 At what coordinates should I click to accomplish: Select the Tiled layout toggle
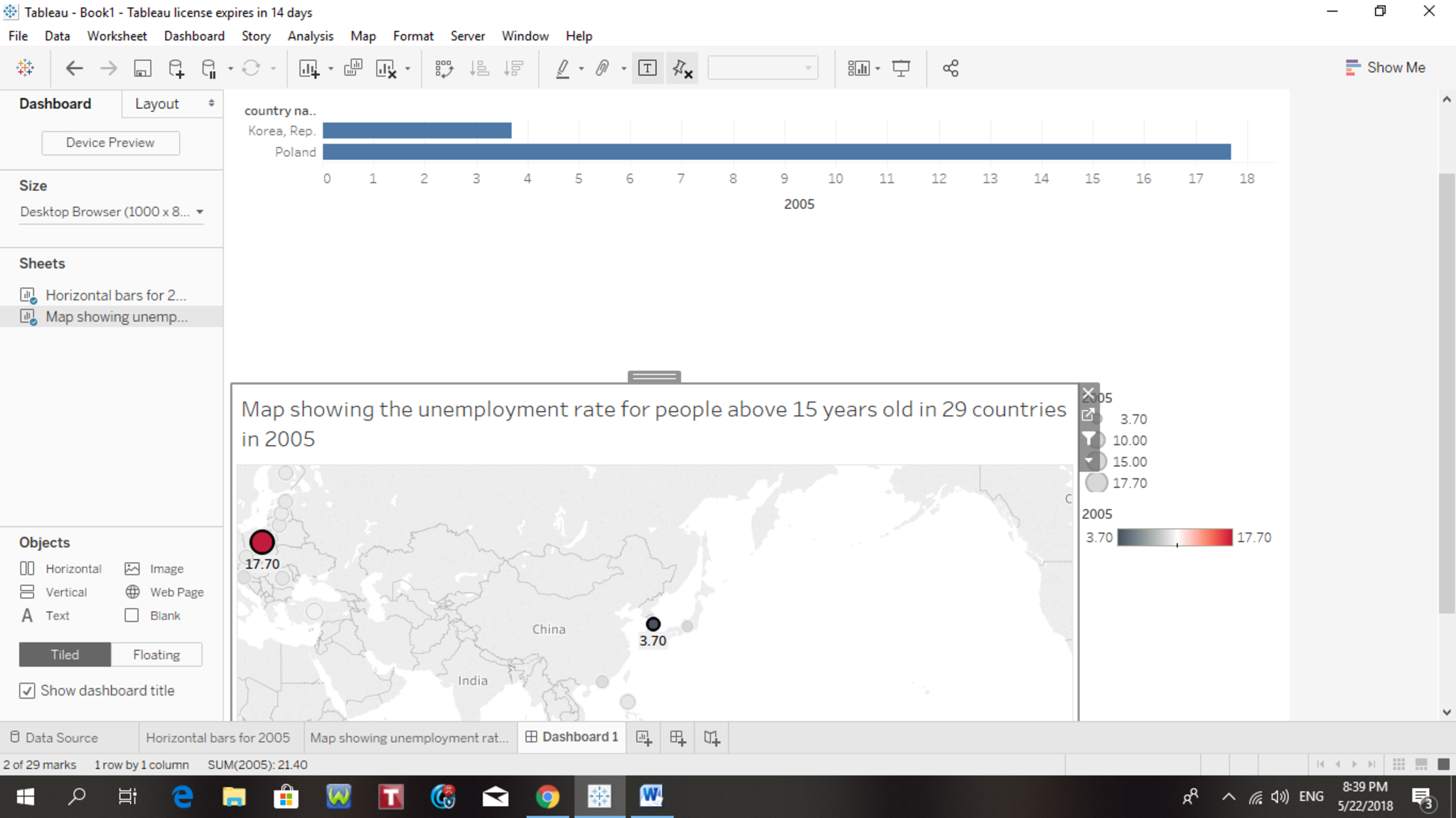pyautogui.click(x=65, y=655)
